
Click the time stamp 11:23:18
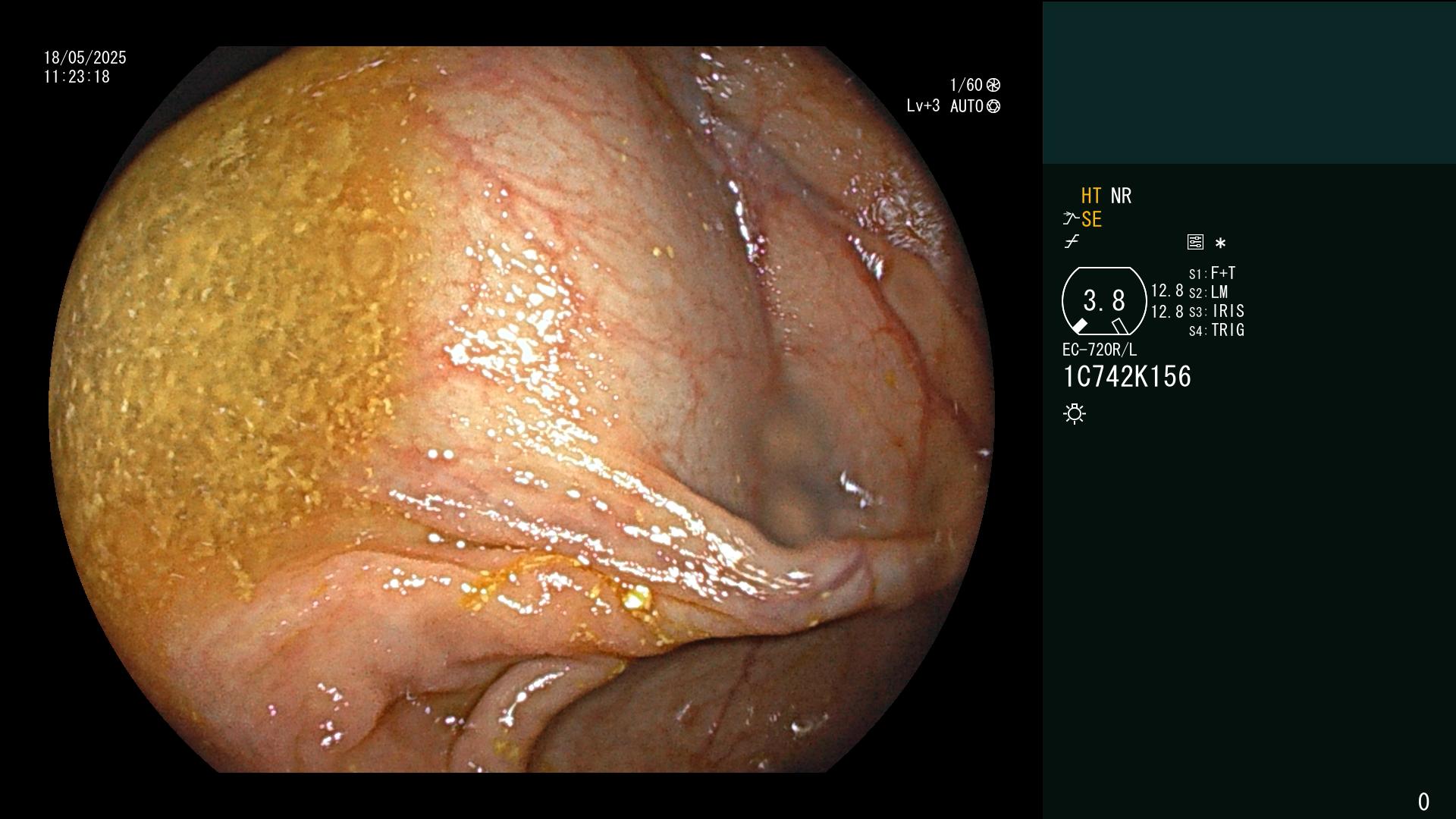77,77
